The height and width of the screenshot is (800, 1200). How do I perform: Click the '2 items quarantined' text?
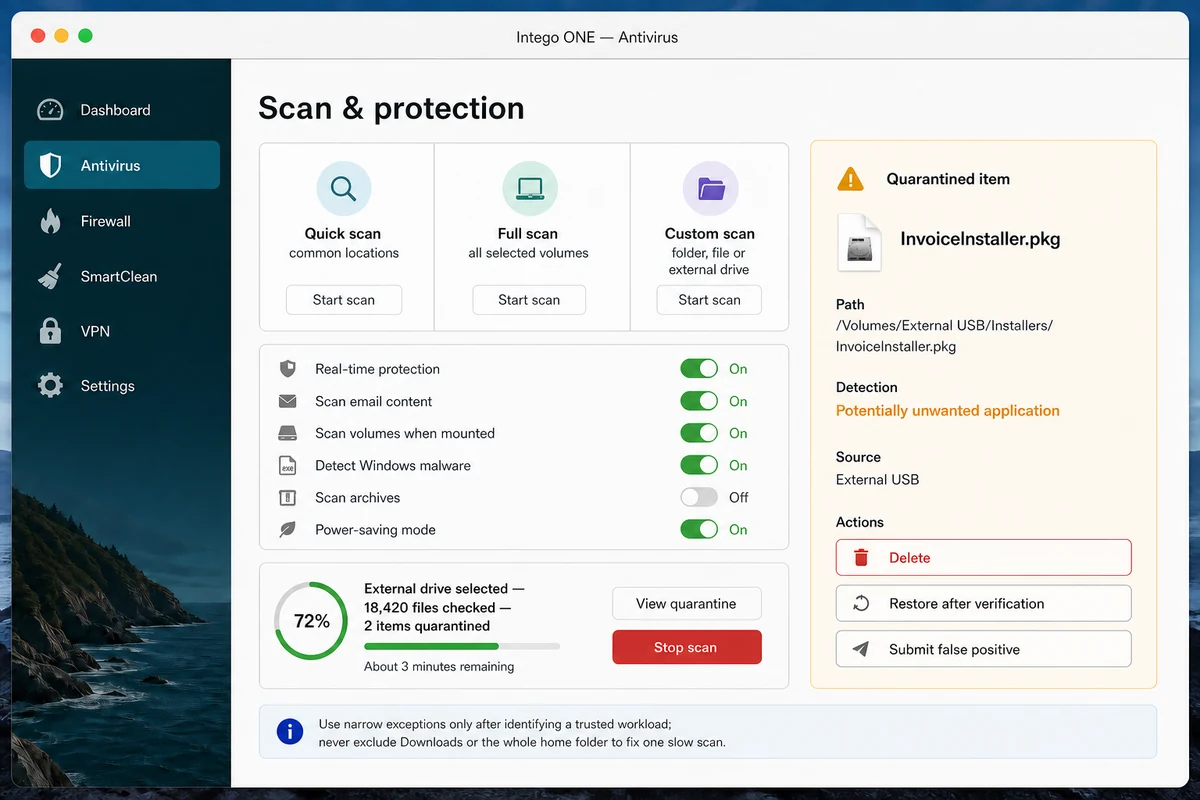[427, 626]
